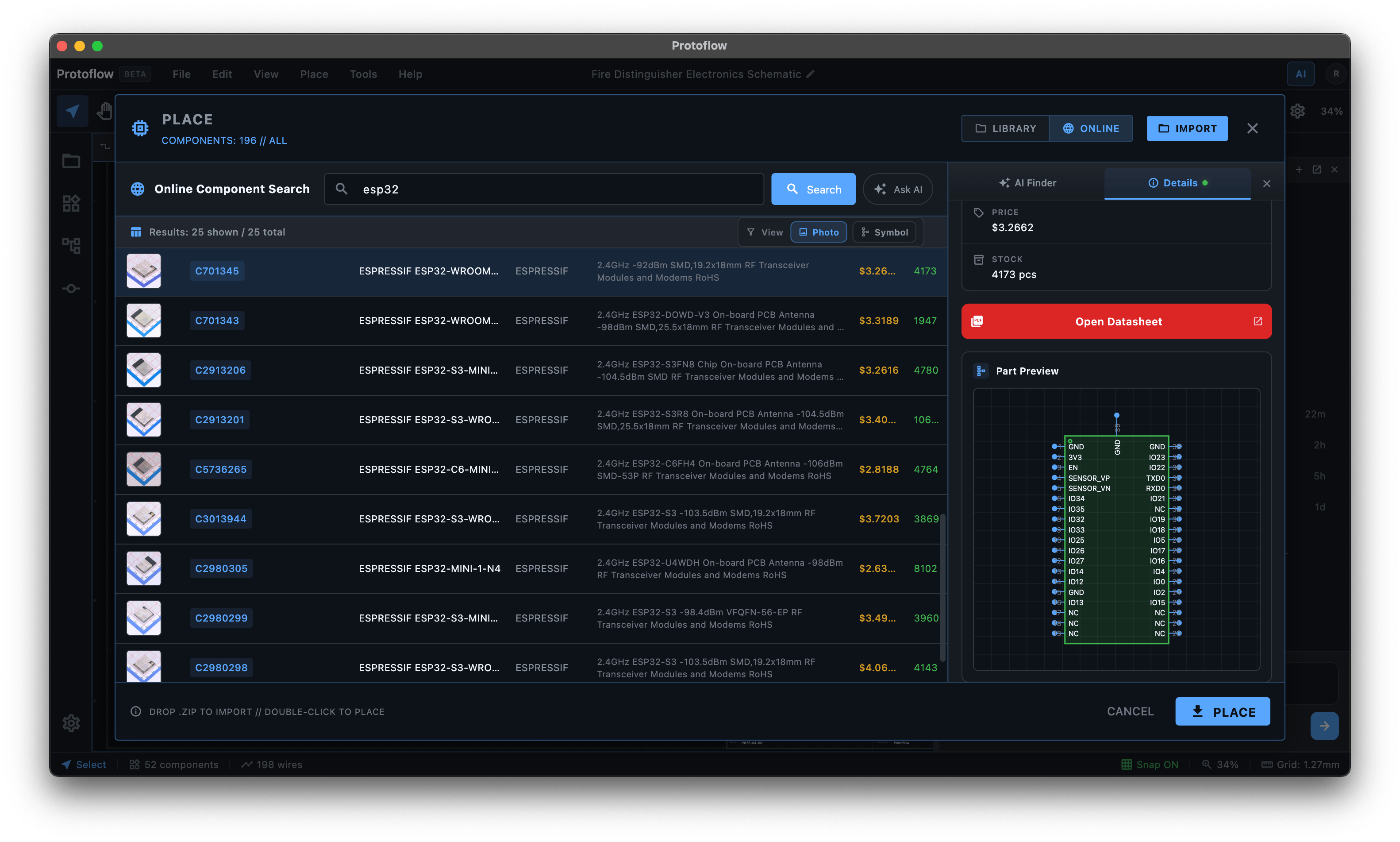
Task: Switch source to ONLINE
Action: pyautogui.click(x=1090, y=128)
